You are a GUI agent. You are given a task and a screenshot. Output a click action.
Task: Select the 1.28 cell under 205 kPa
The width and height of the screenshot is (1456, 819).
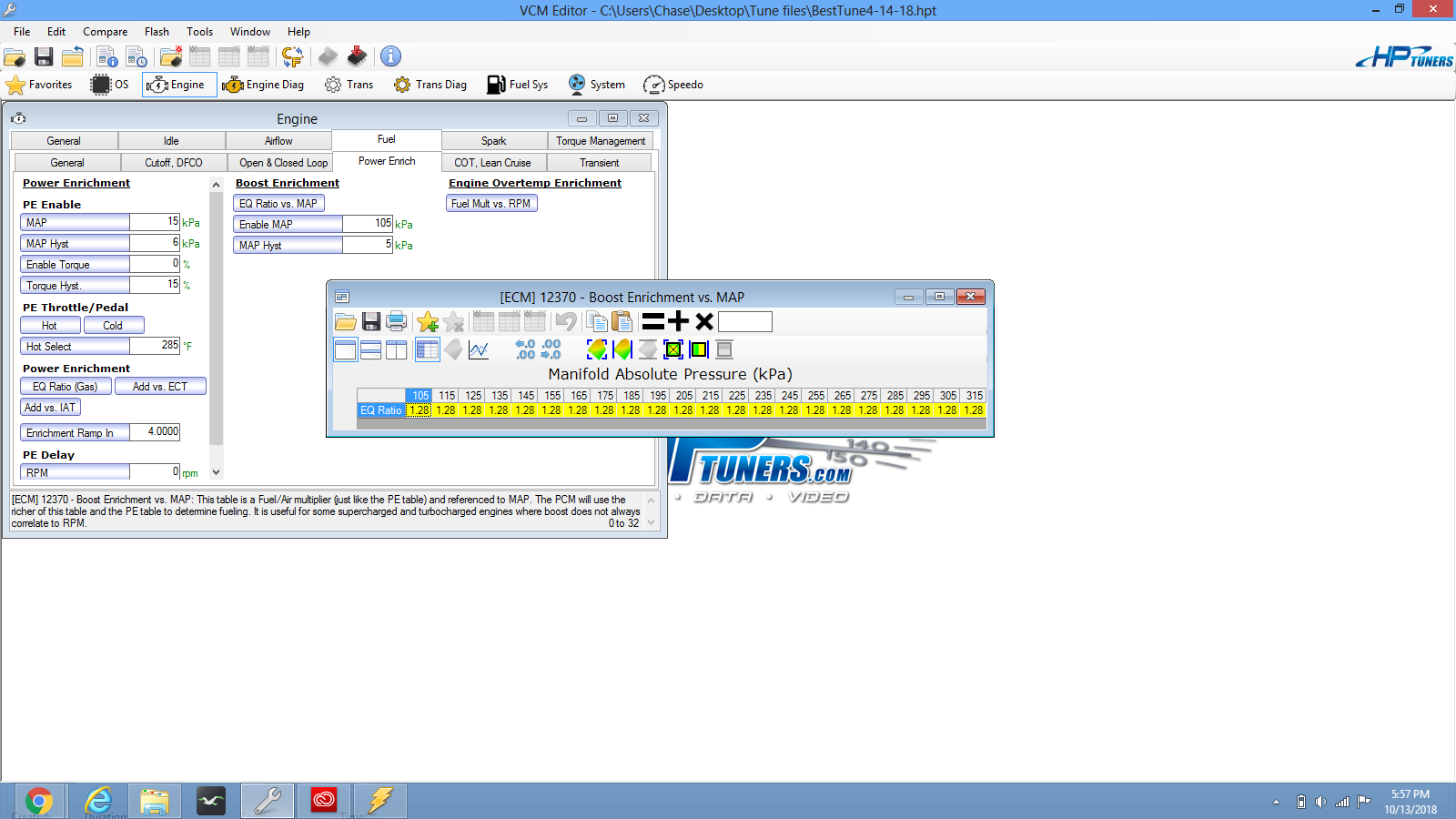pos(682,410)
